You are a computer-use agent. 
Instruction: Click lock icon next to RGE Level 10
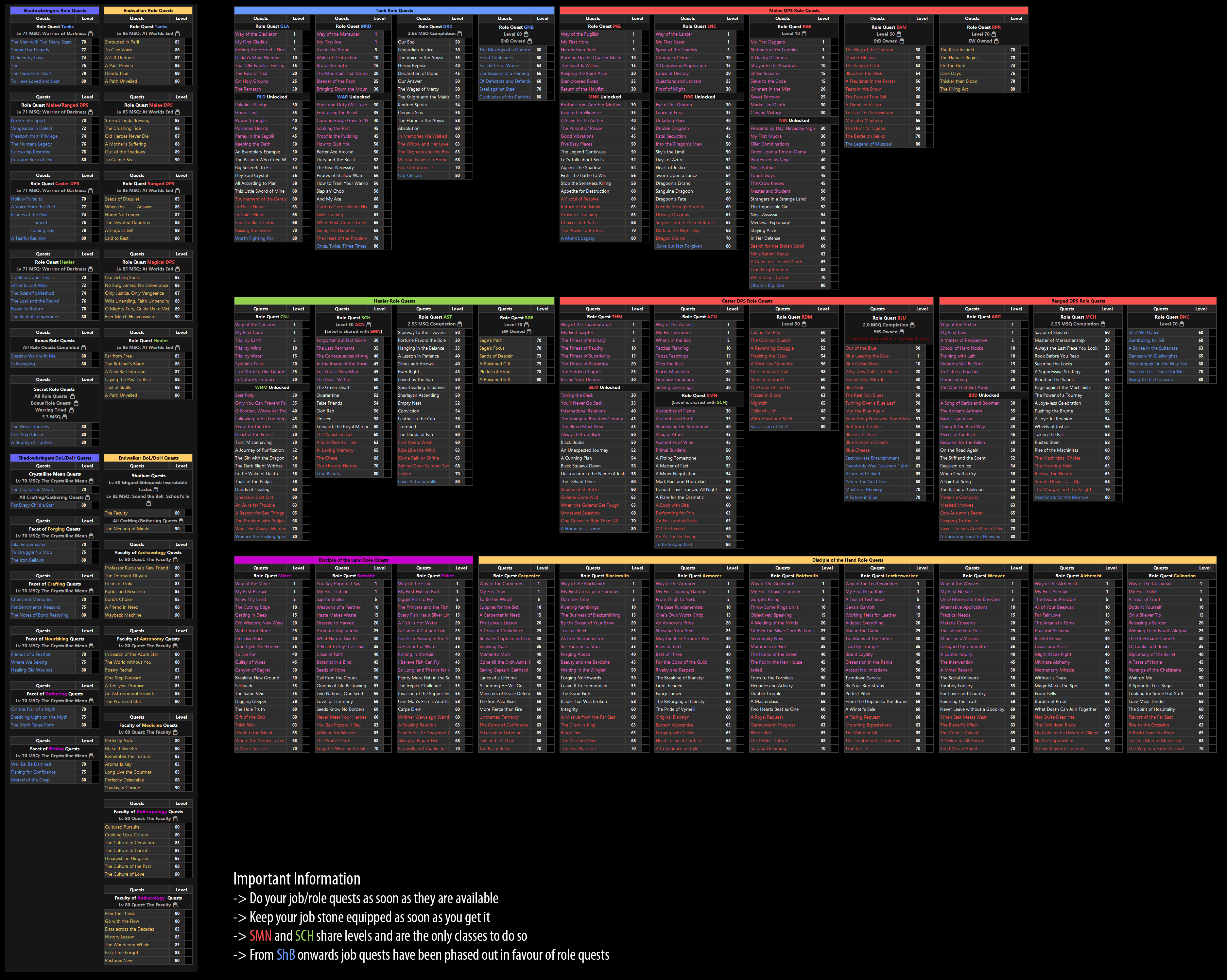805,34
